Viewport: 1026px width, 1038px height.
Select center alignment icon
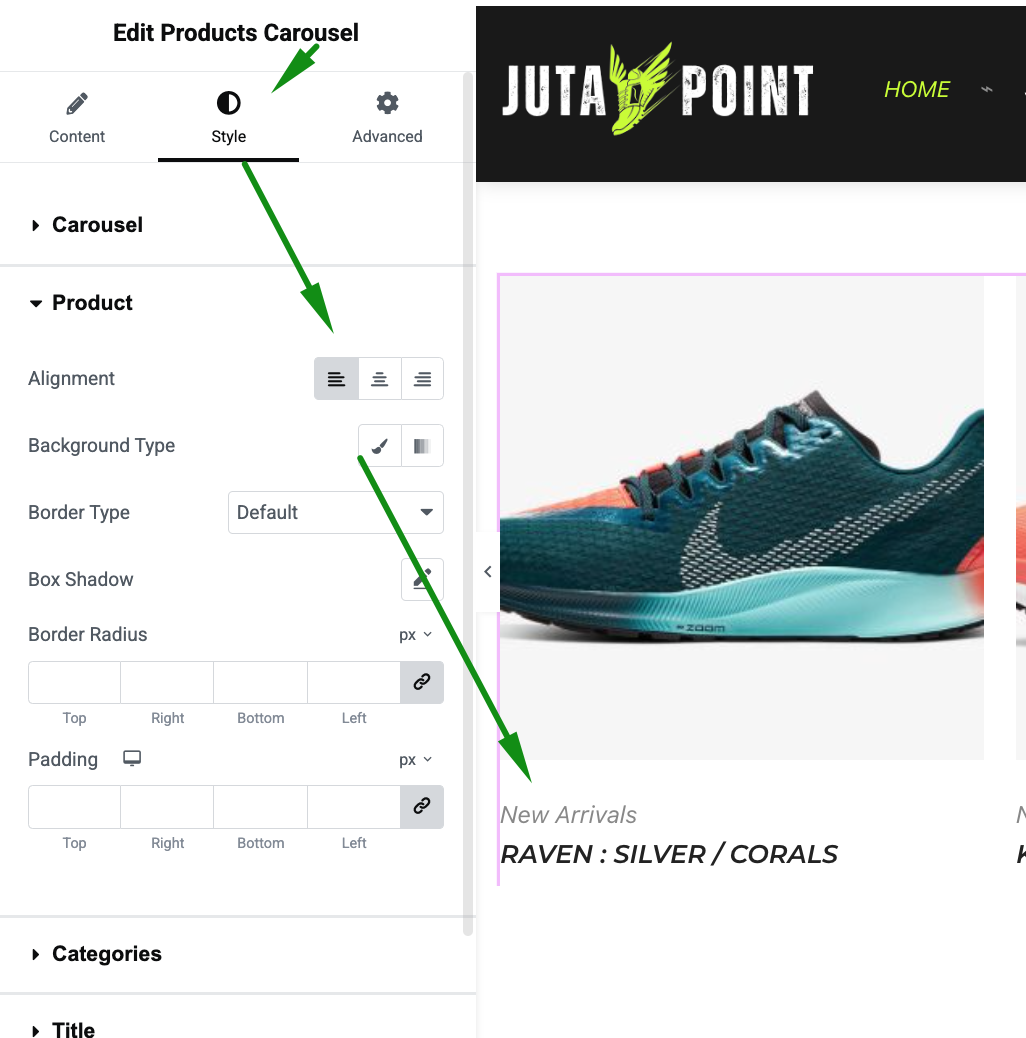tap(379, 379)
